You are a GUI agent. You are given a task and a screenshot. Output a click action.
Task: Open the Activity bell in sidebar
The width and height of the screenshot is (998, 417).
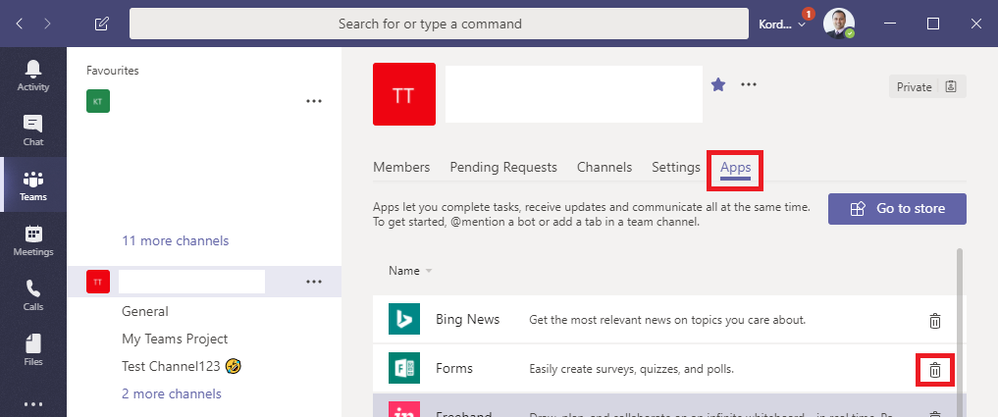tap(33, 75)
